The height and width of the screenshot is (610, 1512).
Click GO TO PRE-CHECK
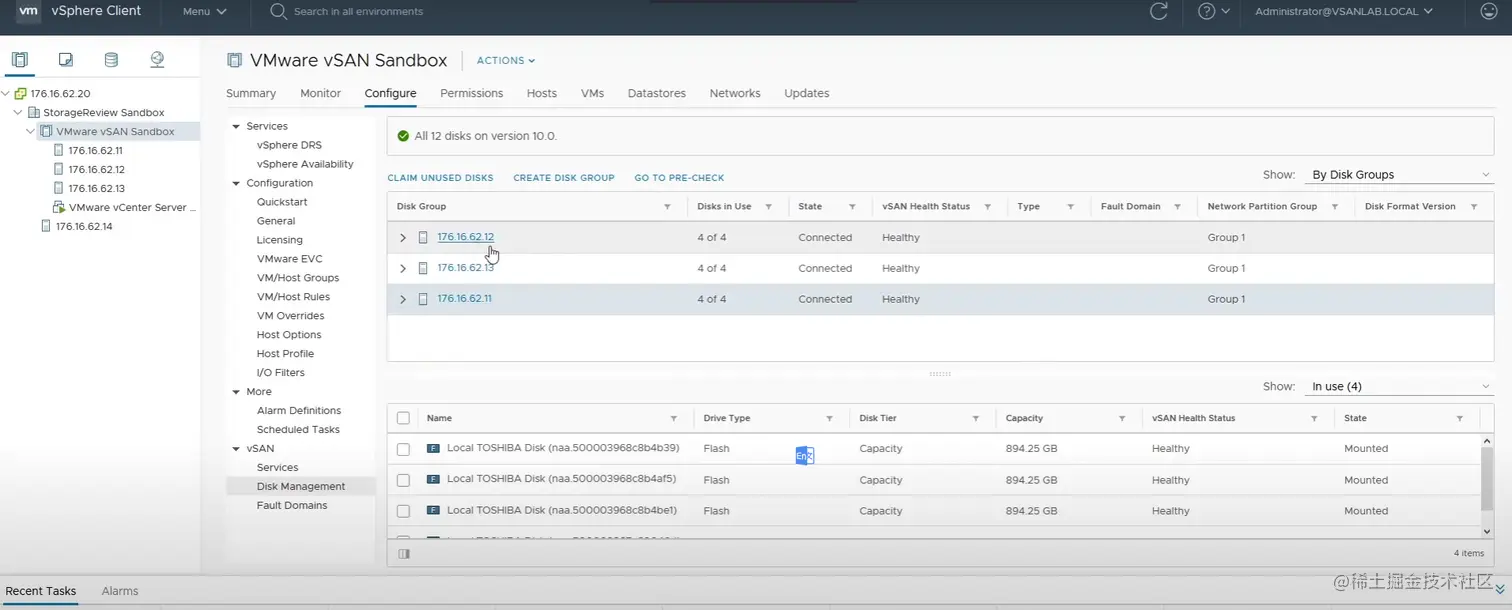point(680,178)
